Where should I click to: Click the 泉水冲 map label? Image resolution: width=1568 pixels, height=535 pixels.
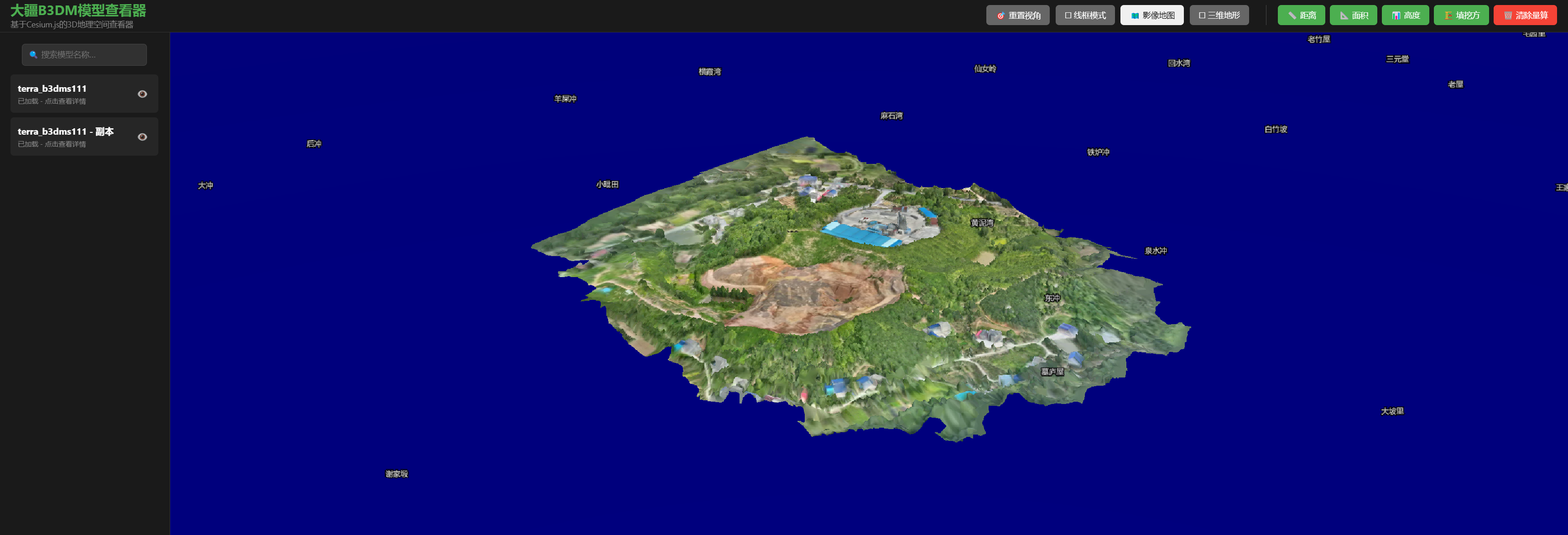pyautogui.click(x=1155, y=251)
